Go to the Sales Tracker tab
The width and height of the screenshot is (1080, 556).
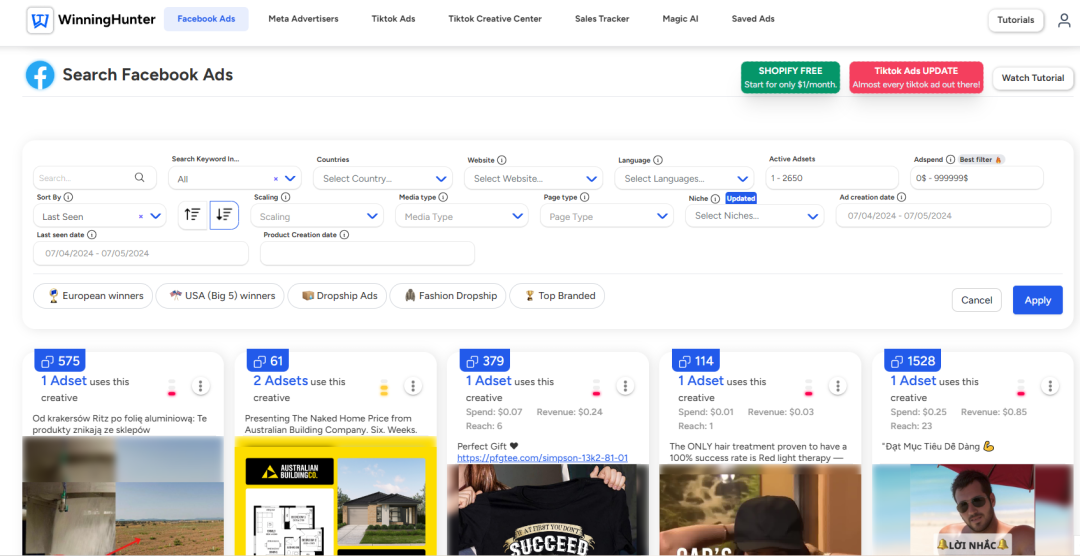pyautogui.click(x=602, y=19)
